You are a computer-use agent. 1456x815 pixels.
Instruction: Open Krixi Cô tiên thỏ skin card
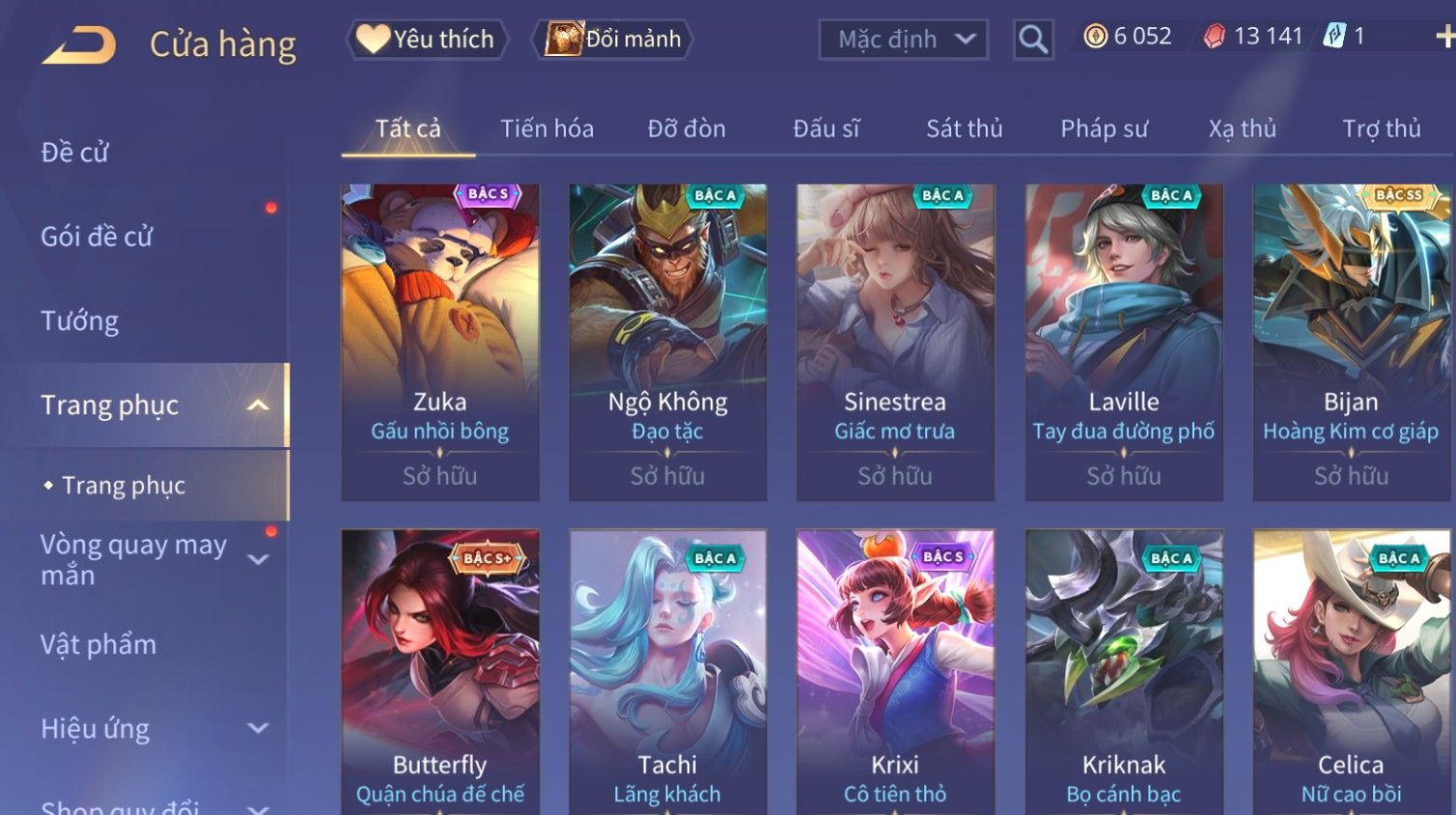[895, 672]
